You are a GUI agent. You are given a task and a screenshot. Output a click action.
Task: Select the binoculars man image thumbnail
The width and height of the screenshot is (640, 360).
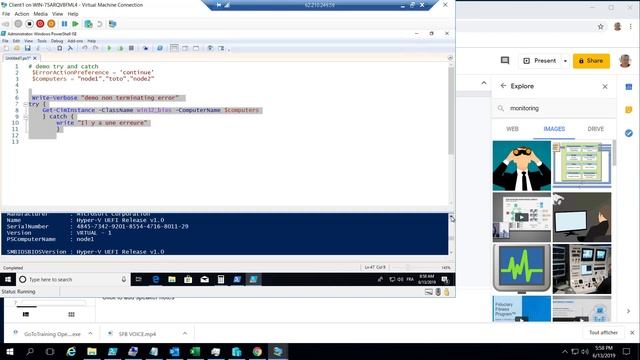522,166
